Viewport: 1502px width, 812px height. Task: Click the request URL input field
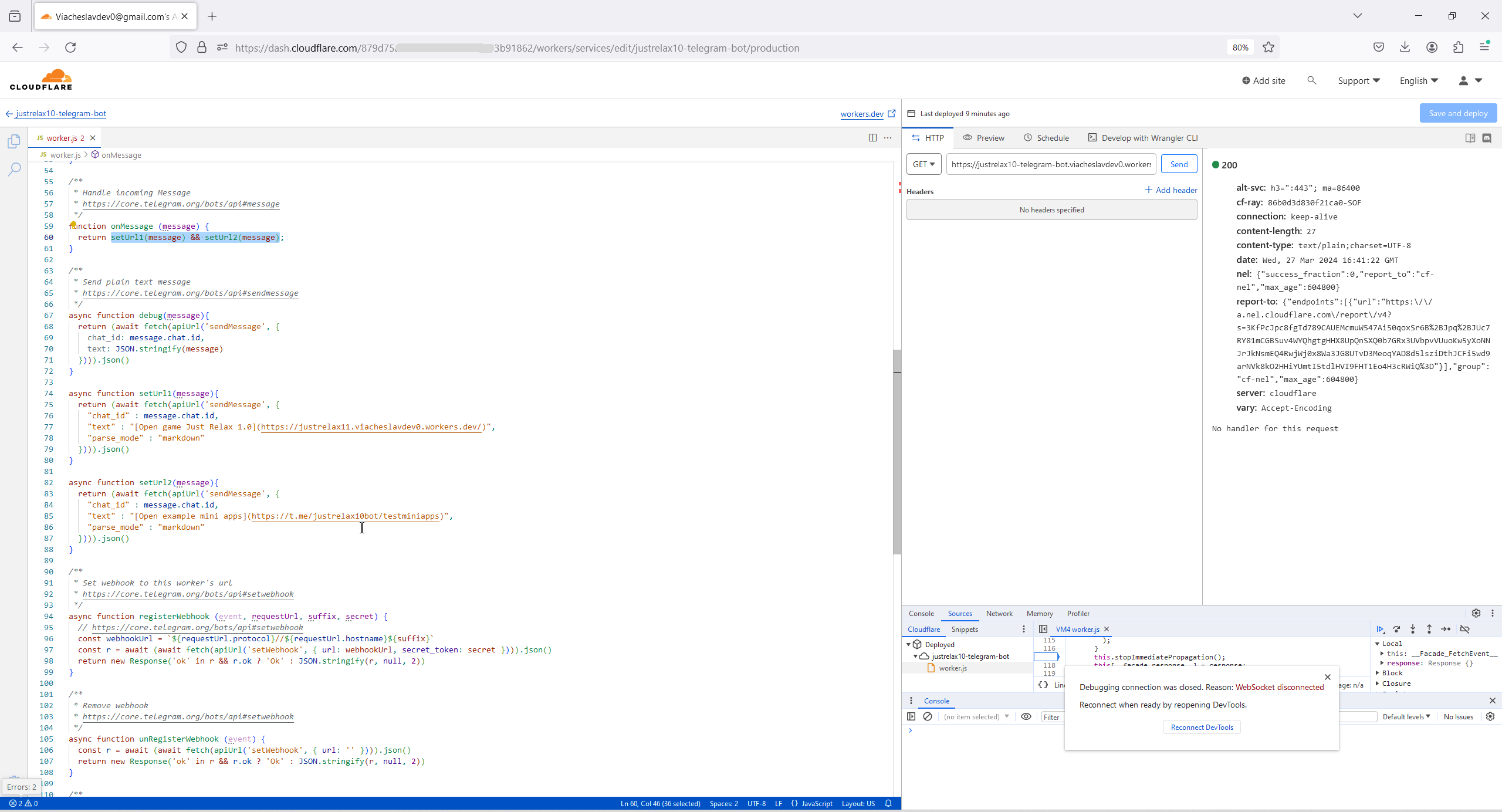[1051, 164]
